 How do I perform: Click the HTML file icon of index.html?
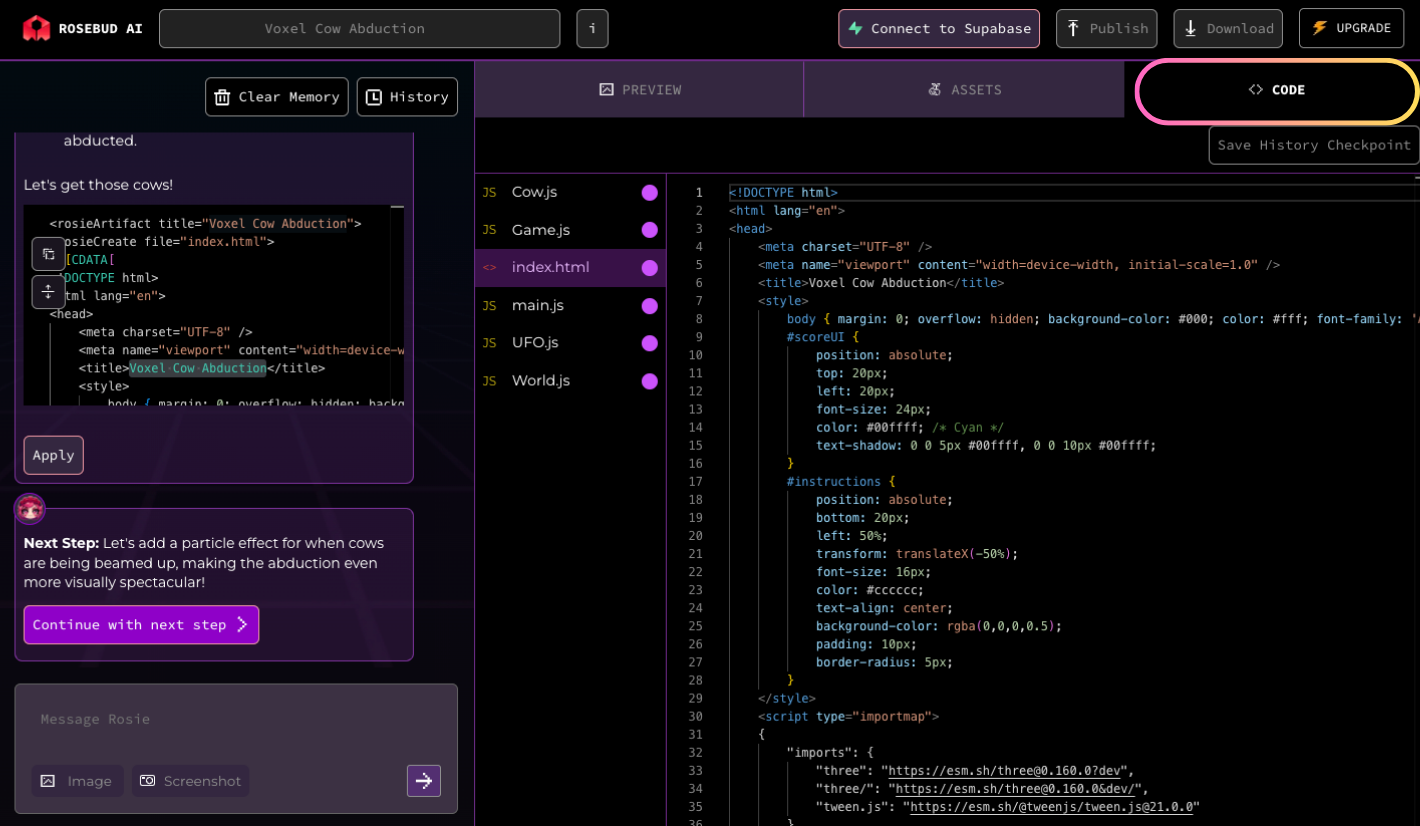489,268
